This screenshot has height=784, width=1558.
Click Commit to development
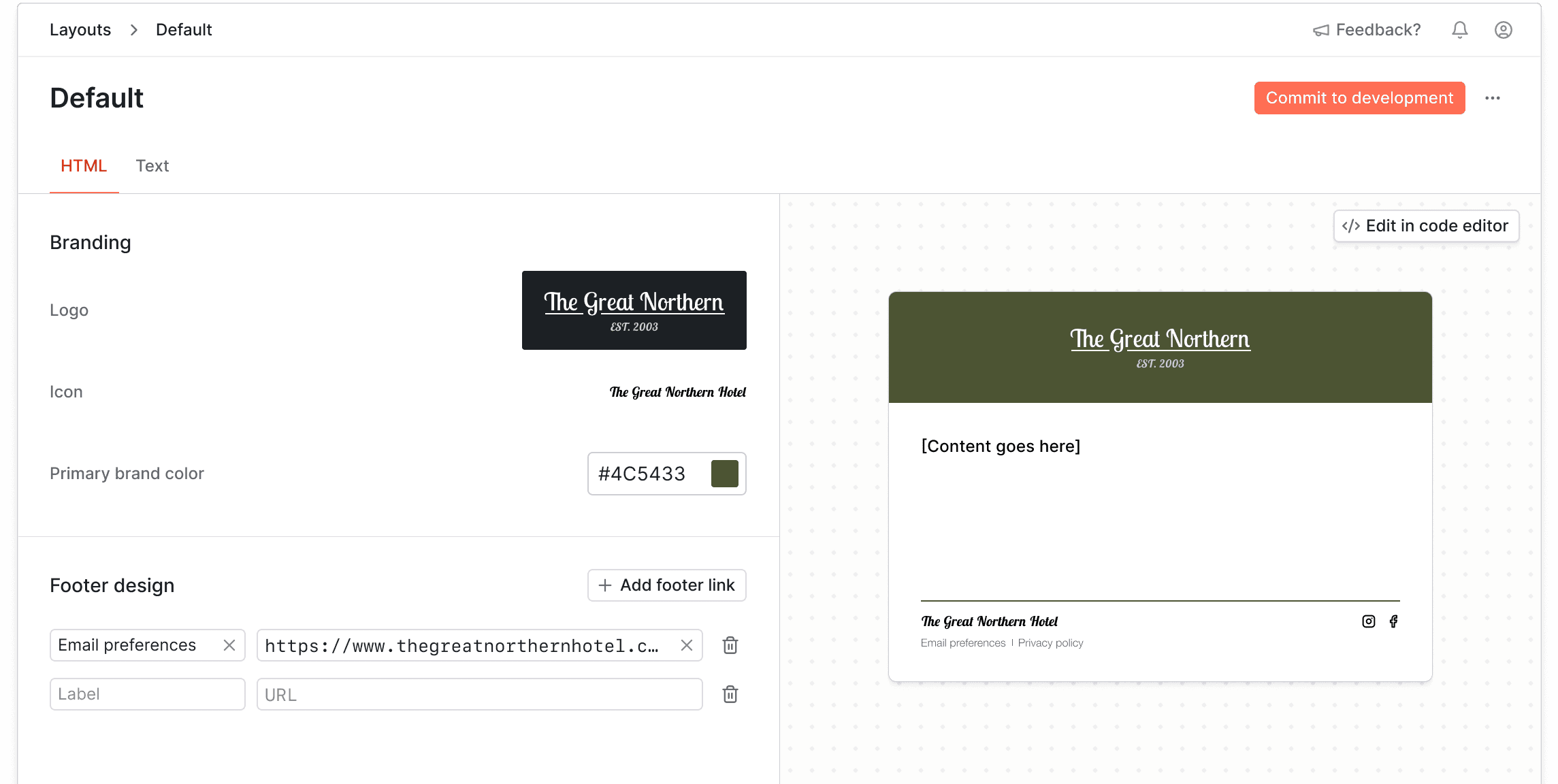1359,97
